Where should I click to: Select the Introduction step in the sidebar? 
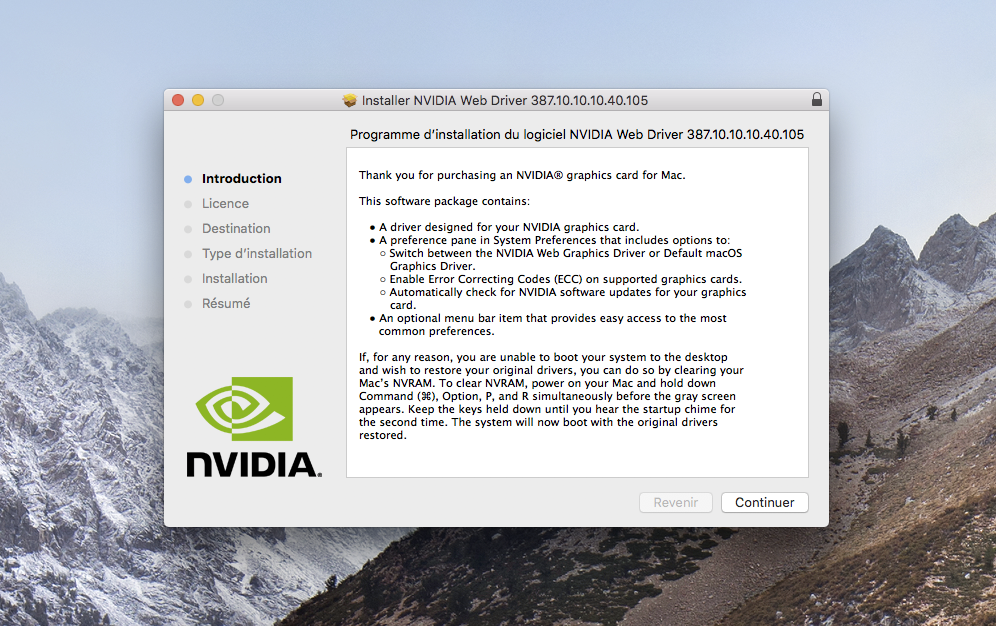(240, 178)
